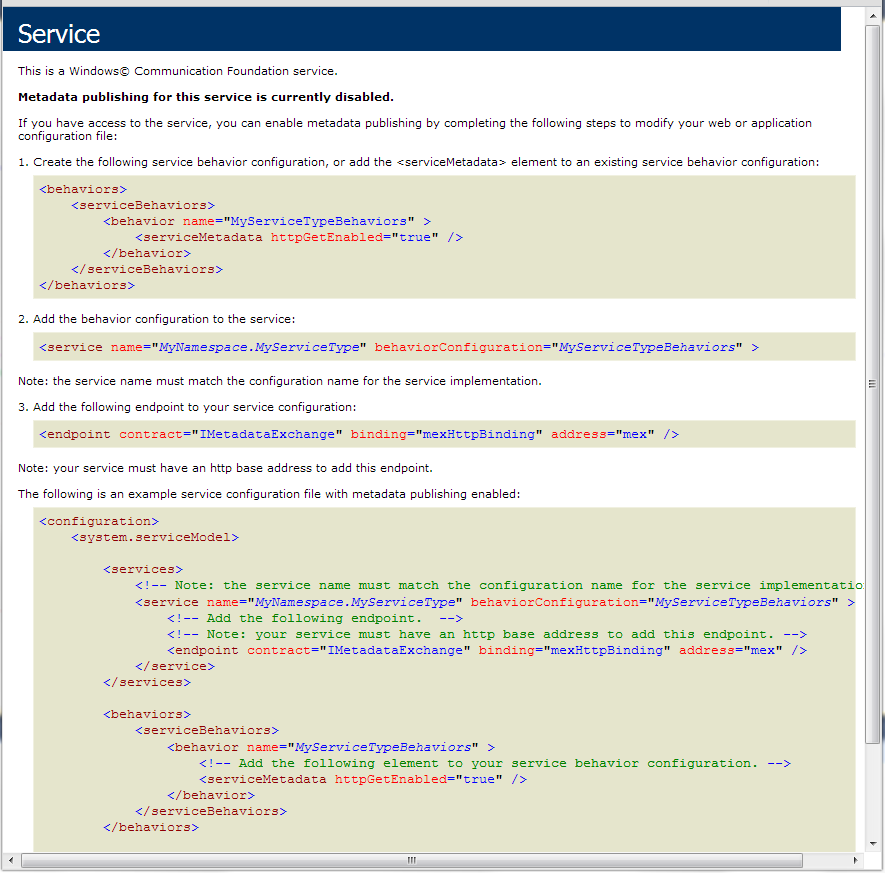Image resolution: width=885 pixels, height=873 pixels.
Task: Click the <serviceMetadata httpGetEnabled="true"> line in step 1
Action: click(x=299, y=237)
